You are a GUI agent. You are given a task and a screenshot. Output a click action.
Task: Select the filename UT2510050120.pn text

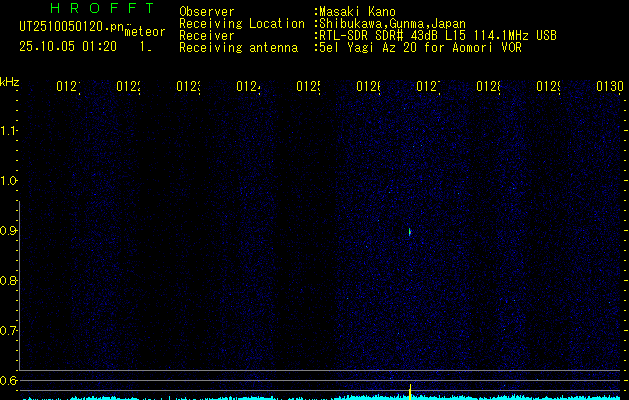tap(72, 27)
